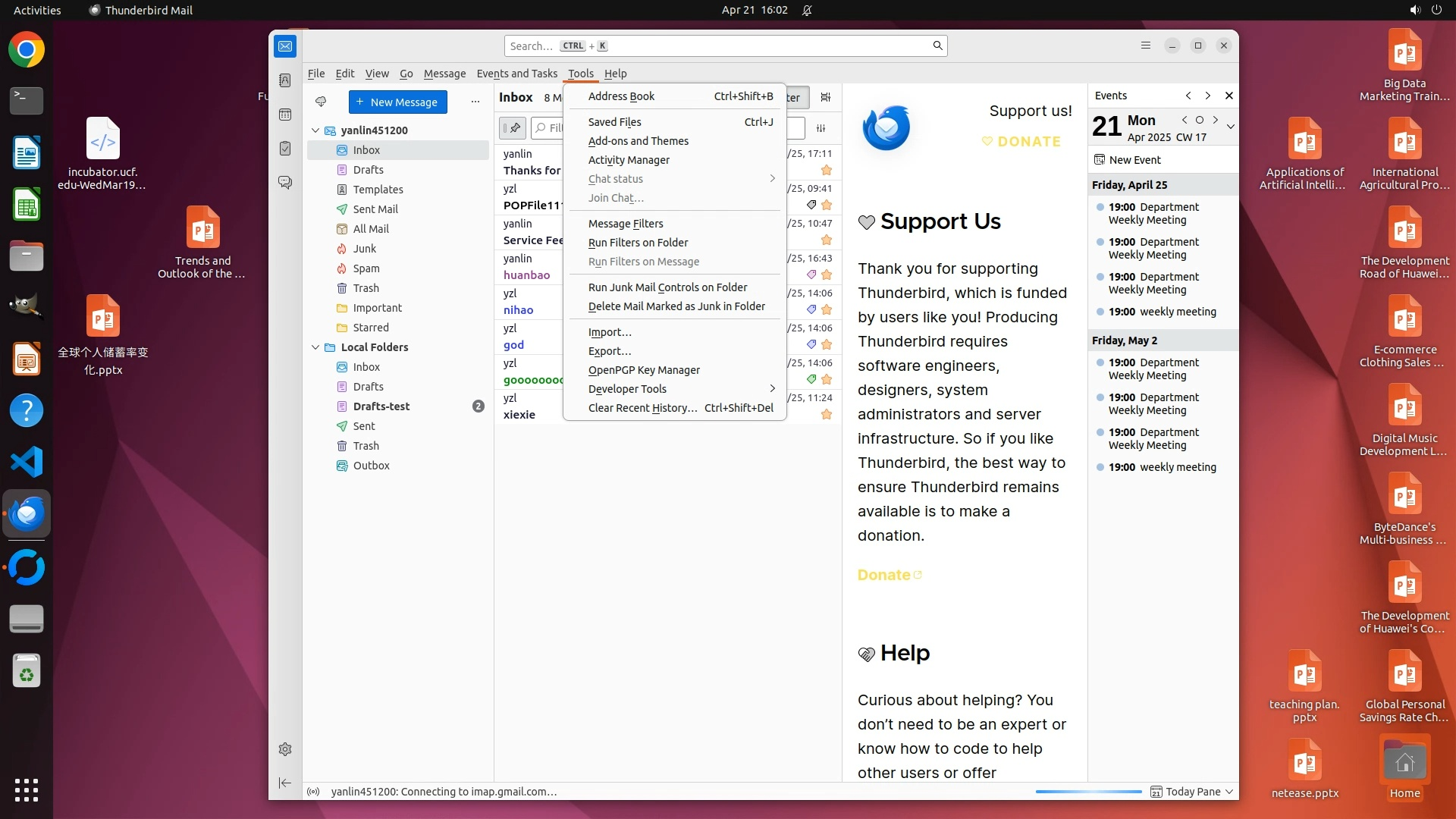Choose Add-ons and Themes menu entry

pyautogui.click(x=638, y=141)
